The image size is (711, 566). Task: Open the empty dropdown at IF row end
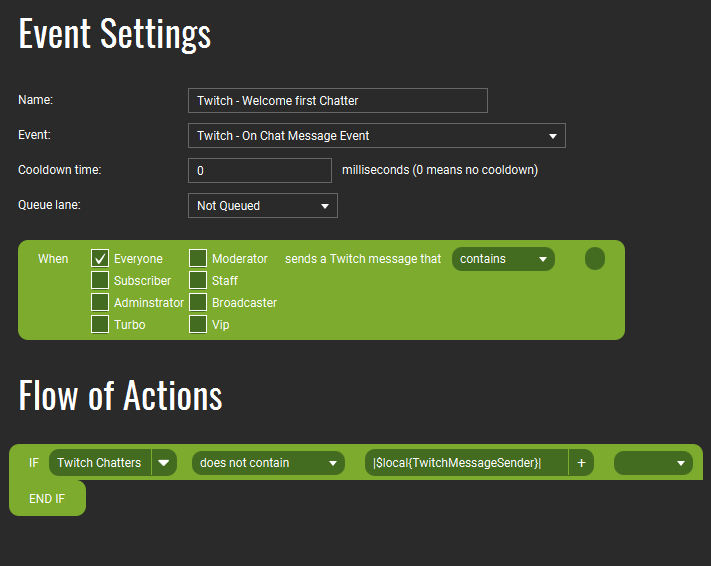click(x=653, y=463)
